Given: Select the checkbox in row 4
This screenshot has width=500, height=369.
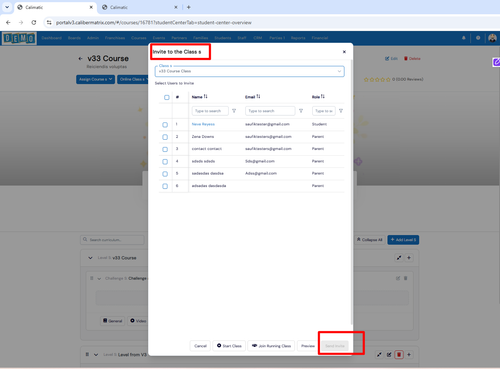Looking at the screenshot, I should pyautogui.click(x=165, y=162).
